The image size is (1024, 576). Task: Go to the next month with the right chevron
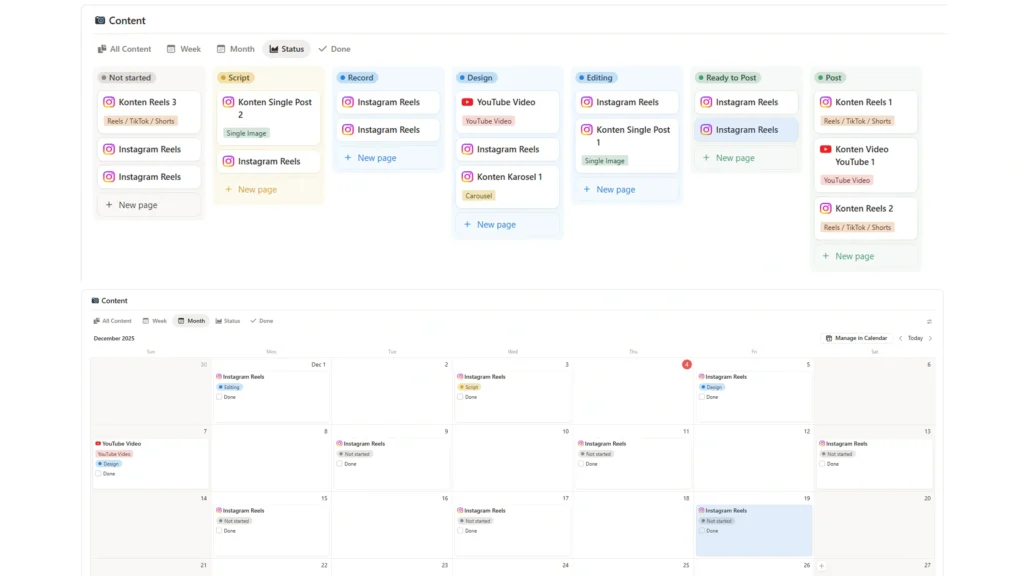point(930,338)
